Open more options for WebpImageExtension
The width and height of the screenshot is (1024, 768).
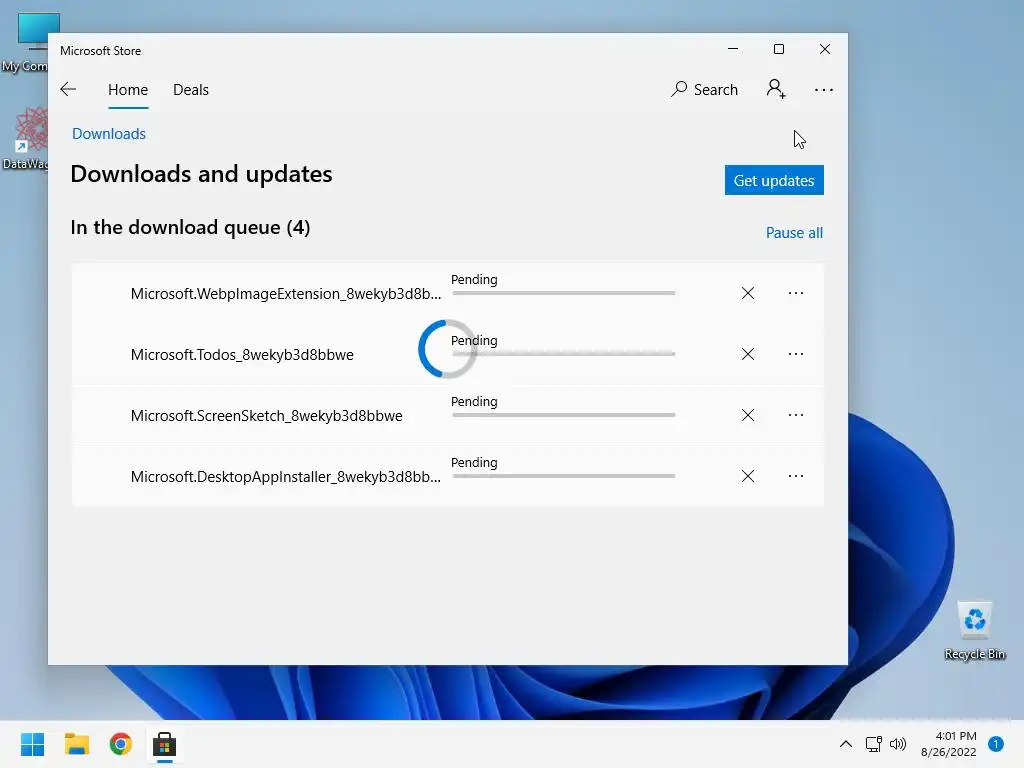[x=795, y=293]
